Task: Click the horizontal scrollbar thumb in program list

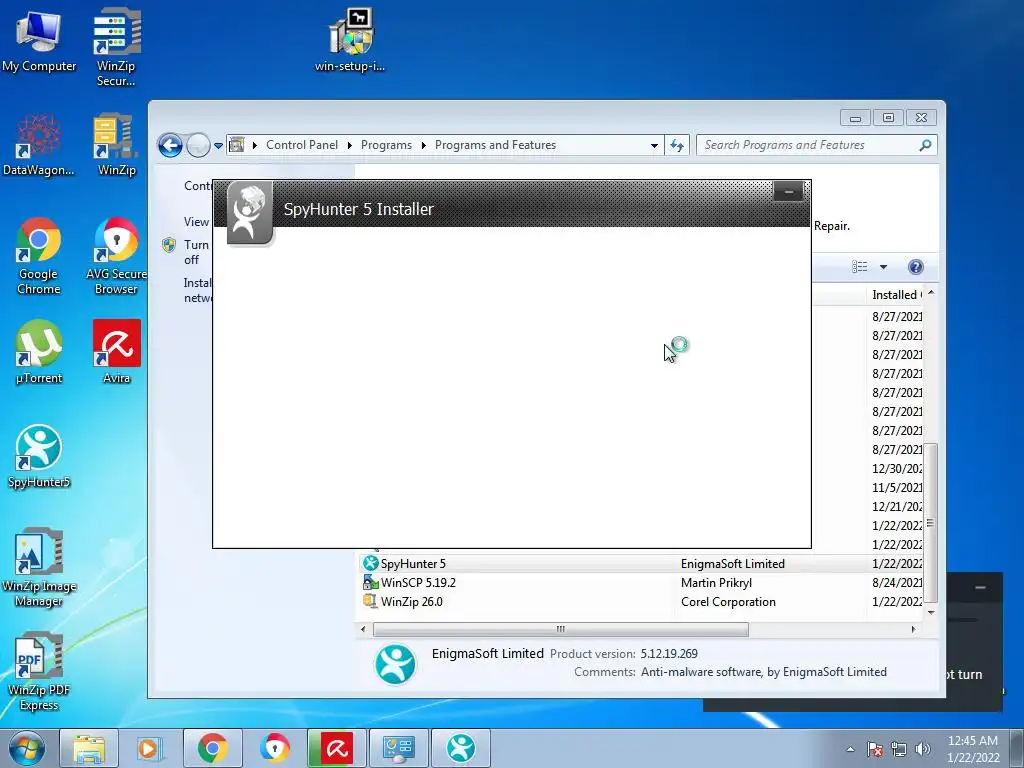Action: pos(560,629)
